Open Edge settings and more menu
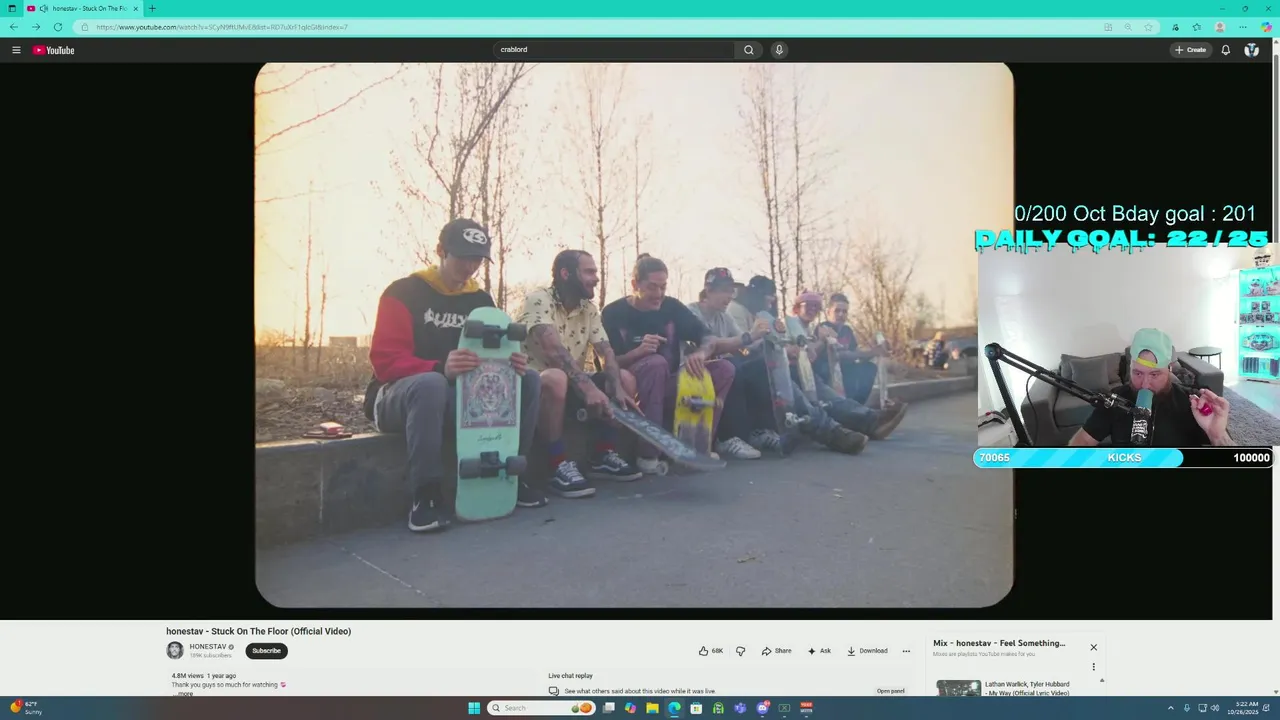1280x720 pixels. (x=1243, y=27)
